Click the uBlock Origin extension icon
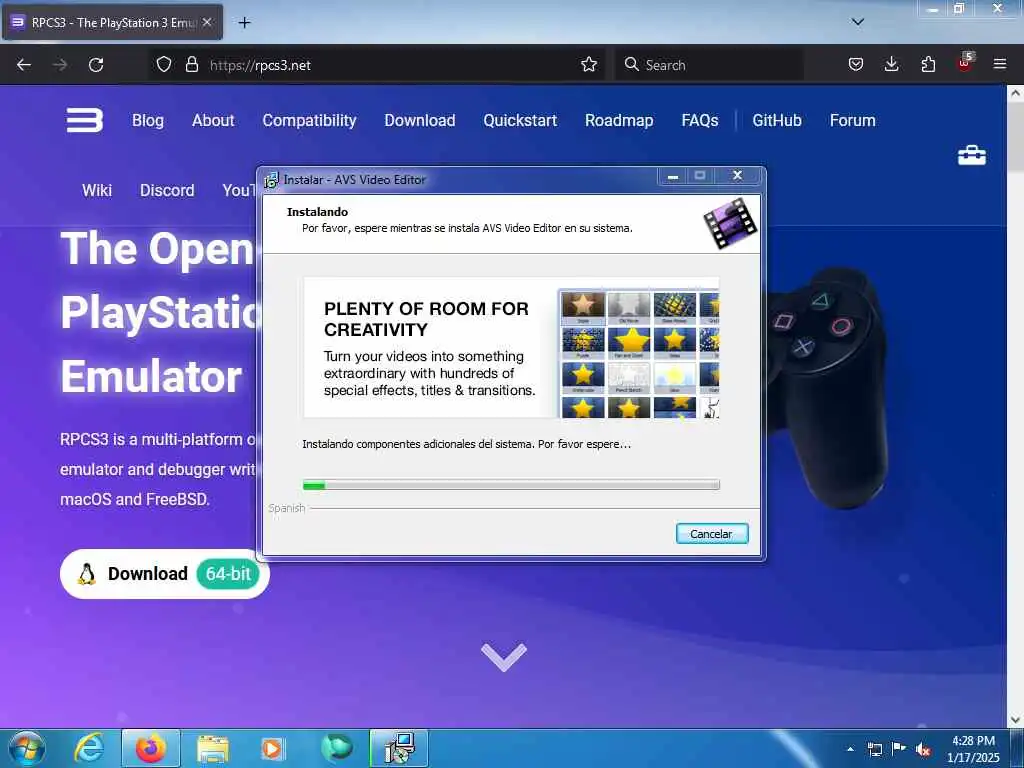 [965, 63]
